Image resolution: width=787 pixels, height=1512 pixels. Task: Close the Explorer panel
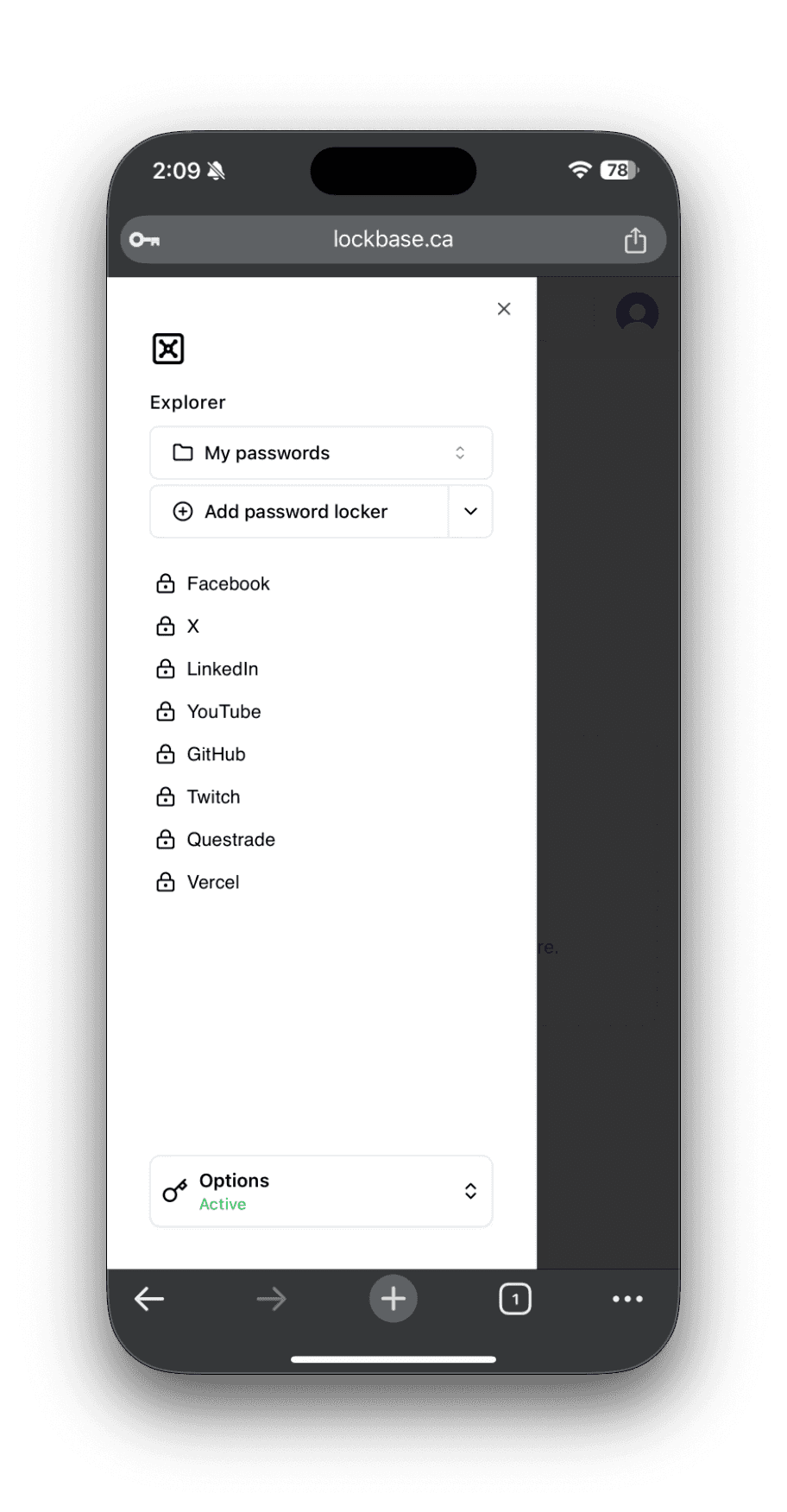point(504,308)
